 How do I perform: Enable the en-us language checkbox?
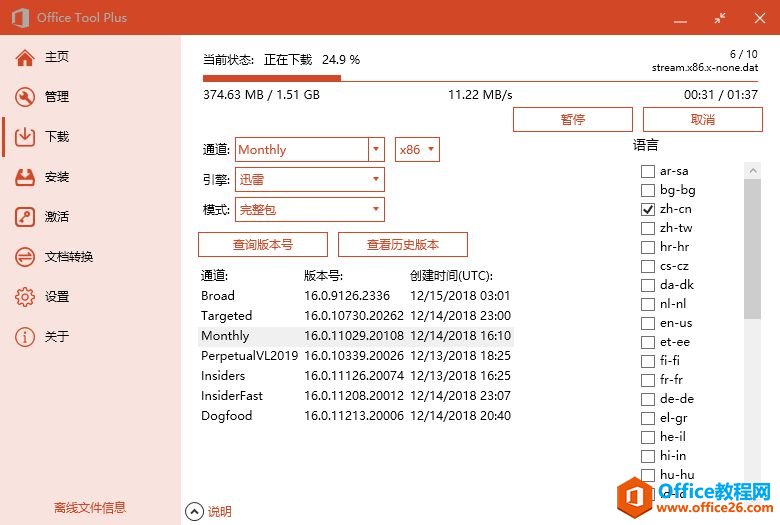pos(648,323)
